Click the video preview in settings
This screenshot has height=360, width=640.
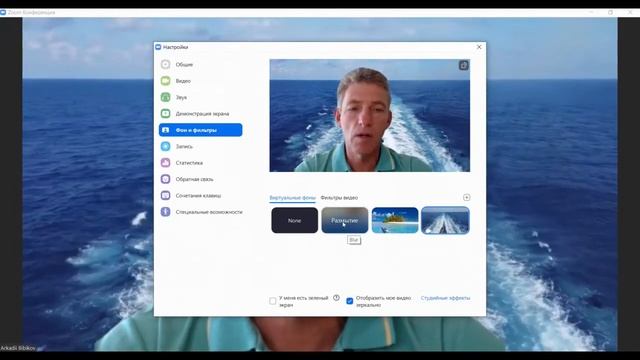coord(369,116)
